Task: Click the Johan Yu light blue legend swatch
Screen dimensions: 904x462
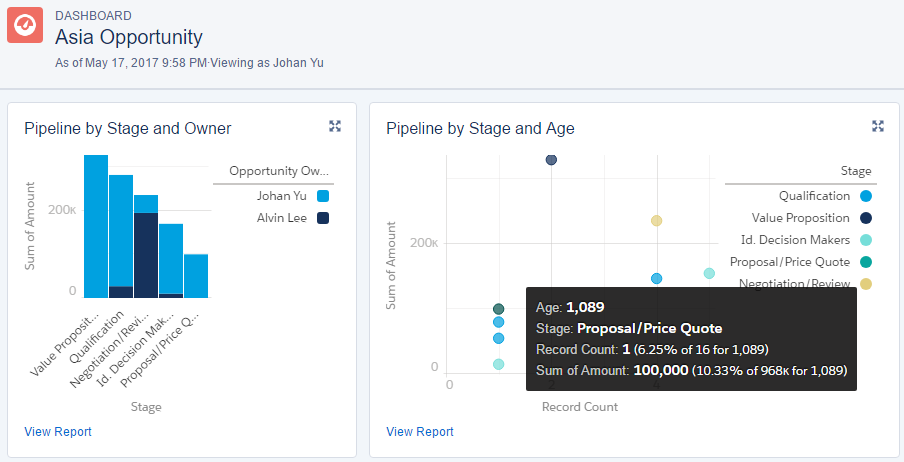Action: 323,196
